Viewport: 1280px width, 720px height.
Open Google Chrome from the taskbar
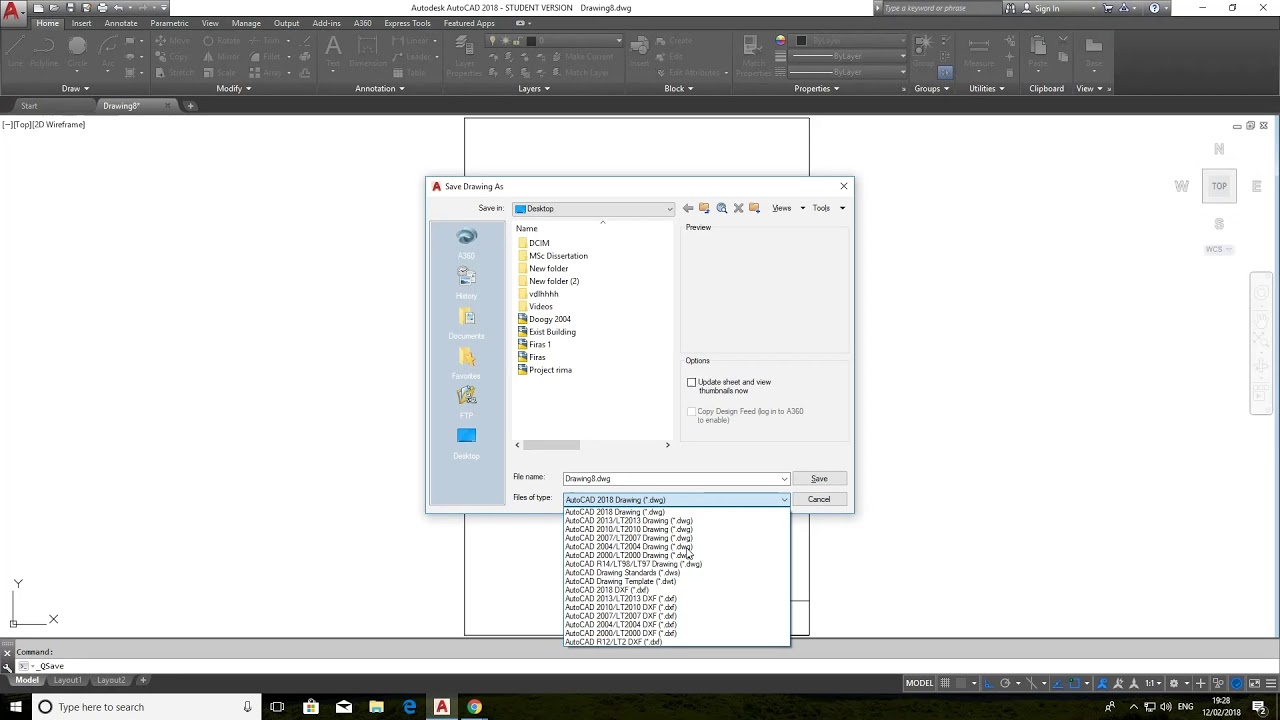(x=474, y=707)
